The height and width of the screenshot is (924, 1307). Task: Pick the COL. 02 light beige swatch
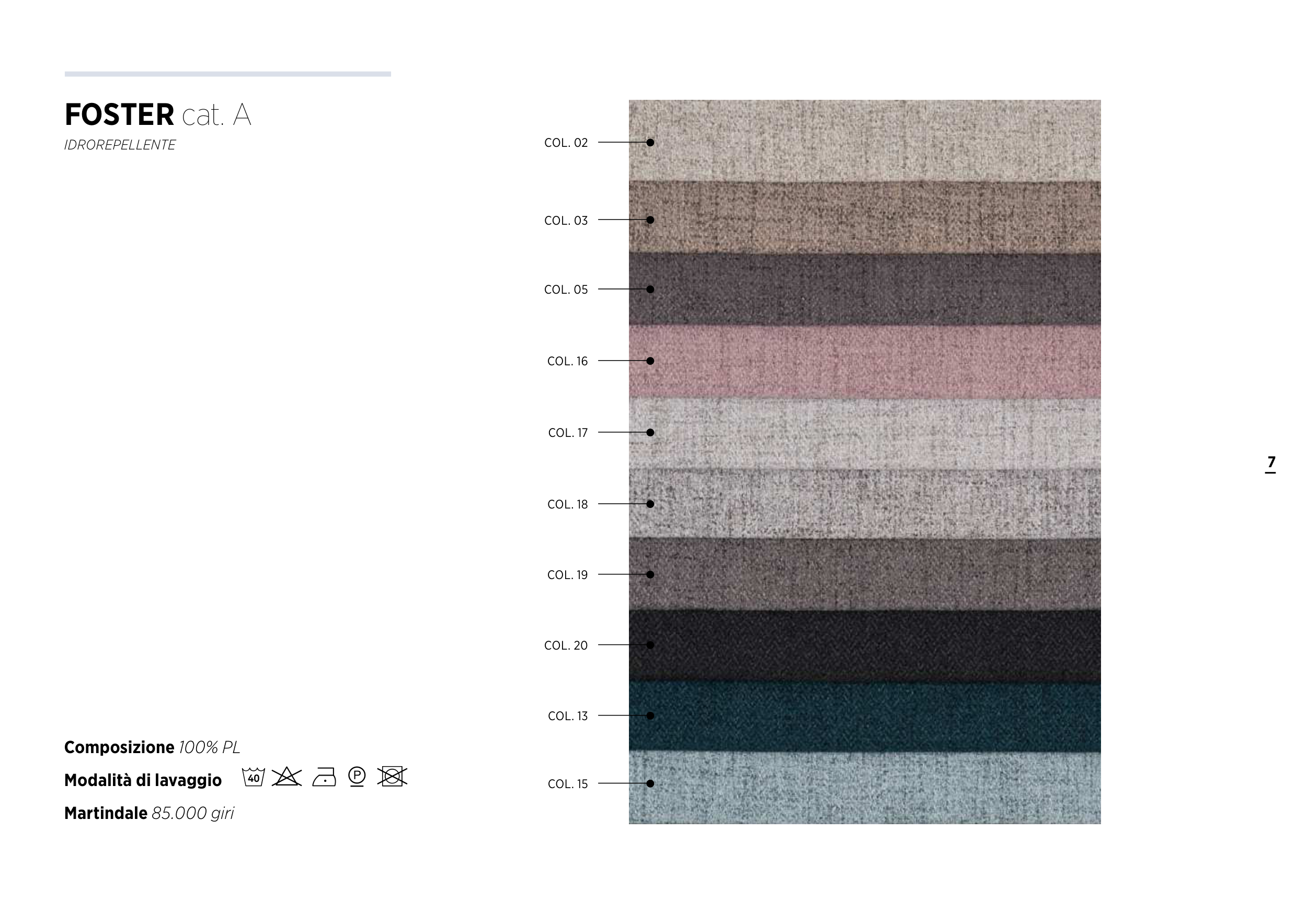[864, 141]
